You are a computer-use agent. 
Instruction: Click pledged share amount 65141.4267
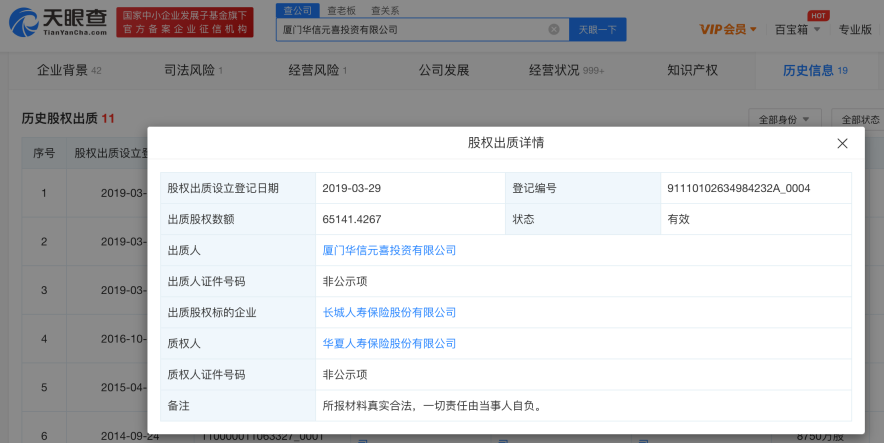[x=351, y=219]
